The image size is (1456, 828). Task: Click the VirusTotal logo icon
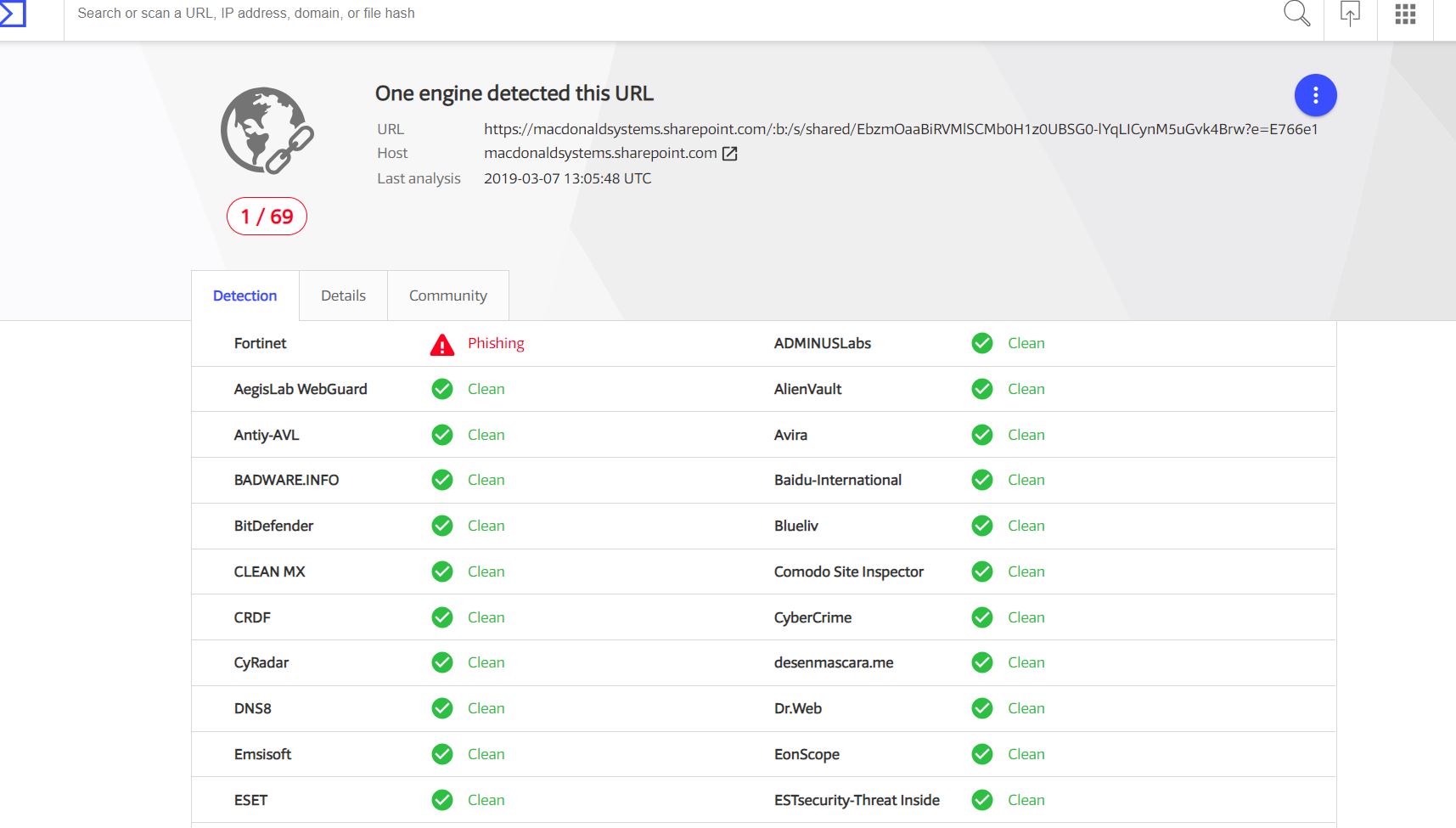tap(13, 14)
